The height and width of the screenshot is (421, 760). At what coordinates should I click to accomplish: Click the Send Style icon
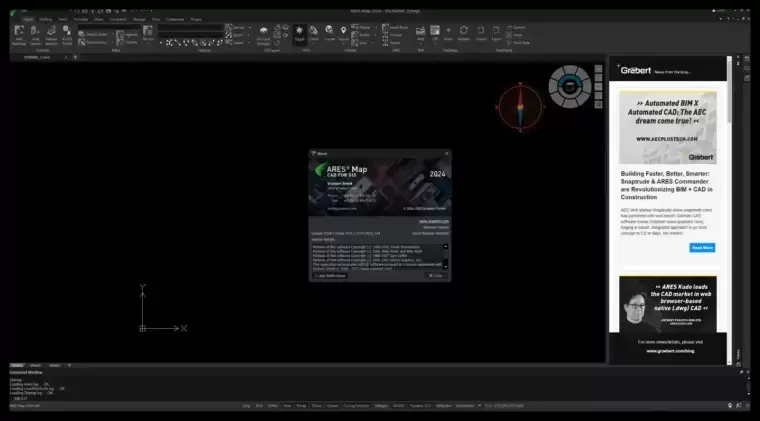[x=518, y=43]
